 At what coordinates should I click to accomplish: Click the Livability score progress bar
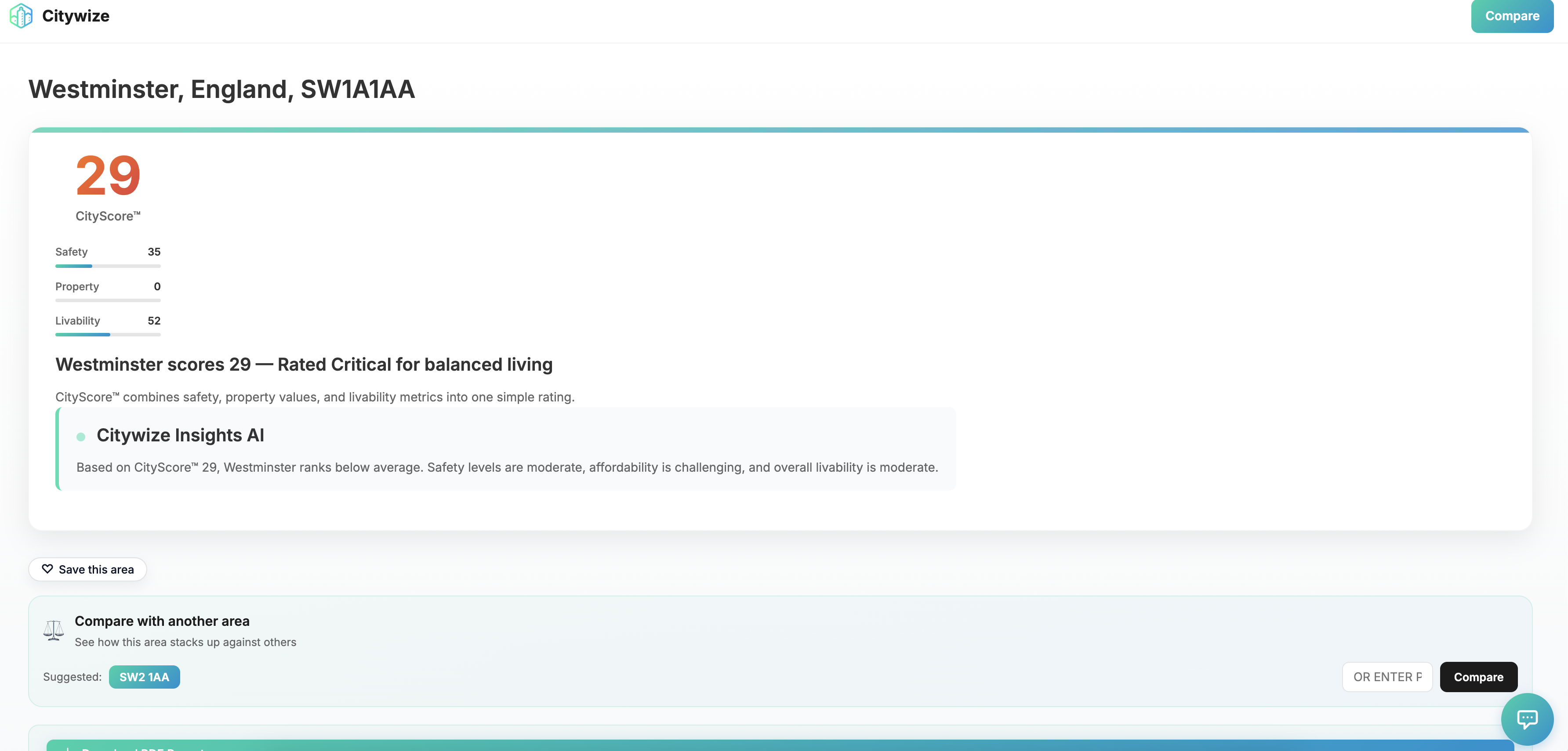coord(108,335)
